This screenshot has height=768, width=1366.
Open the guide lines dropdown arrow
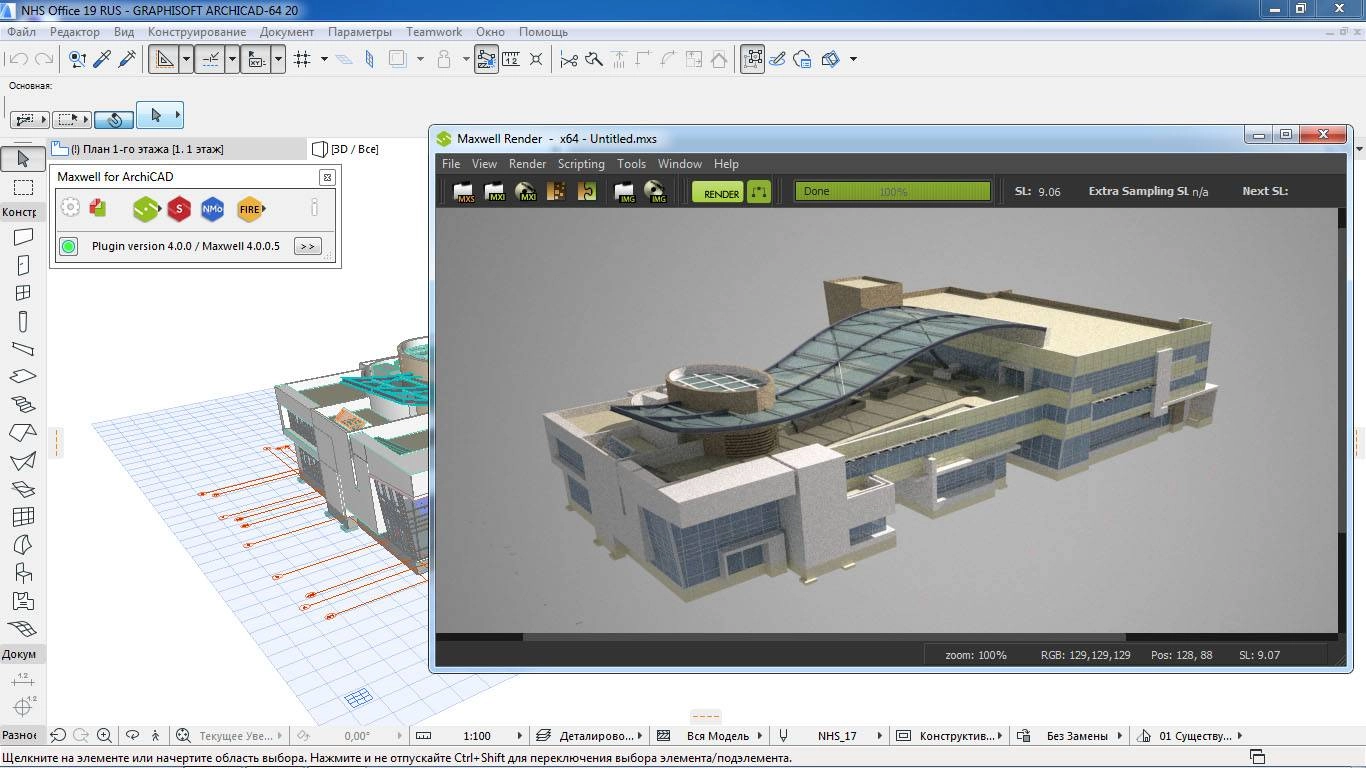(x=185, y=59)
